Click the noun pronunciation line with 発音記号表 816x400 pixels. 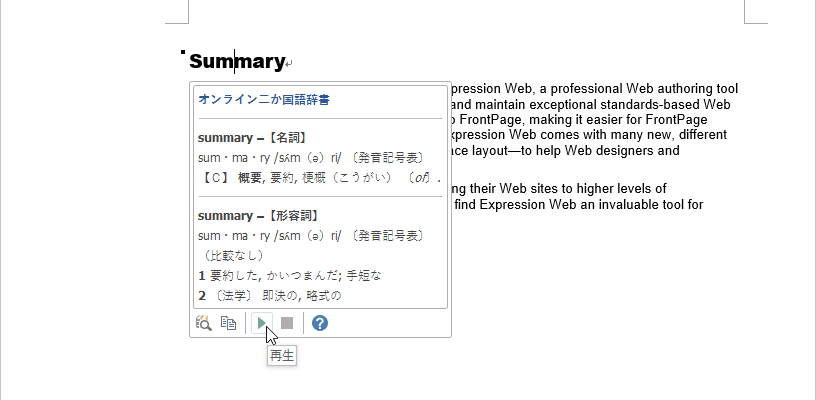click(310, 157)
